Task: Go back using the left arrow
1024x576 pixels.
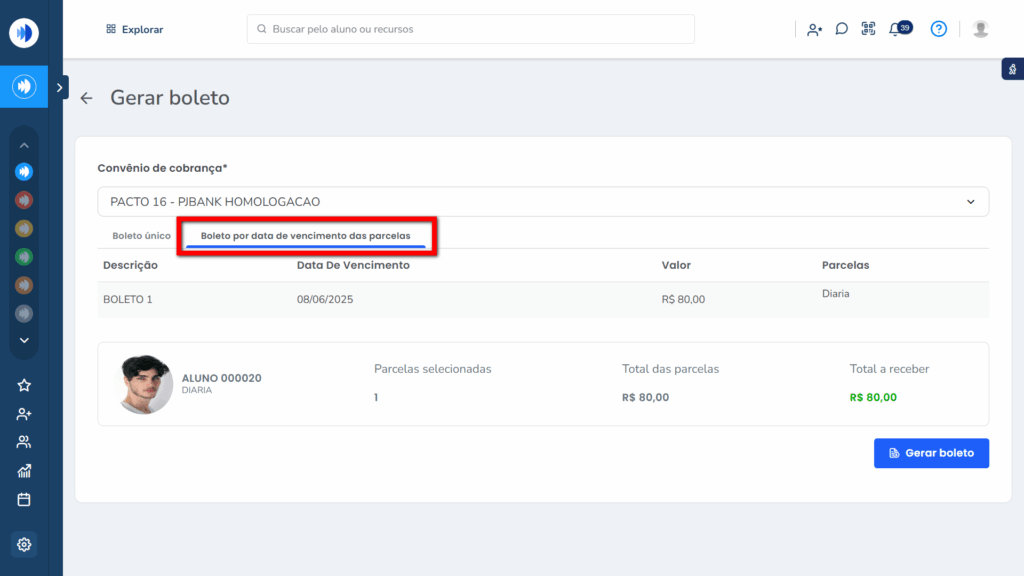Action: 87,98
